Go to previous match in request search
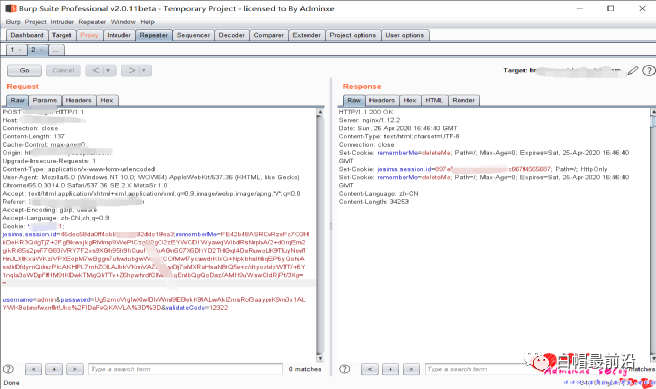Image resolution: width=656 pixels, height=389 pixels. [x=33, y=369]
